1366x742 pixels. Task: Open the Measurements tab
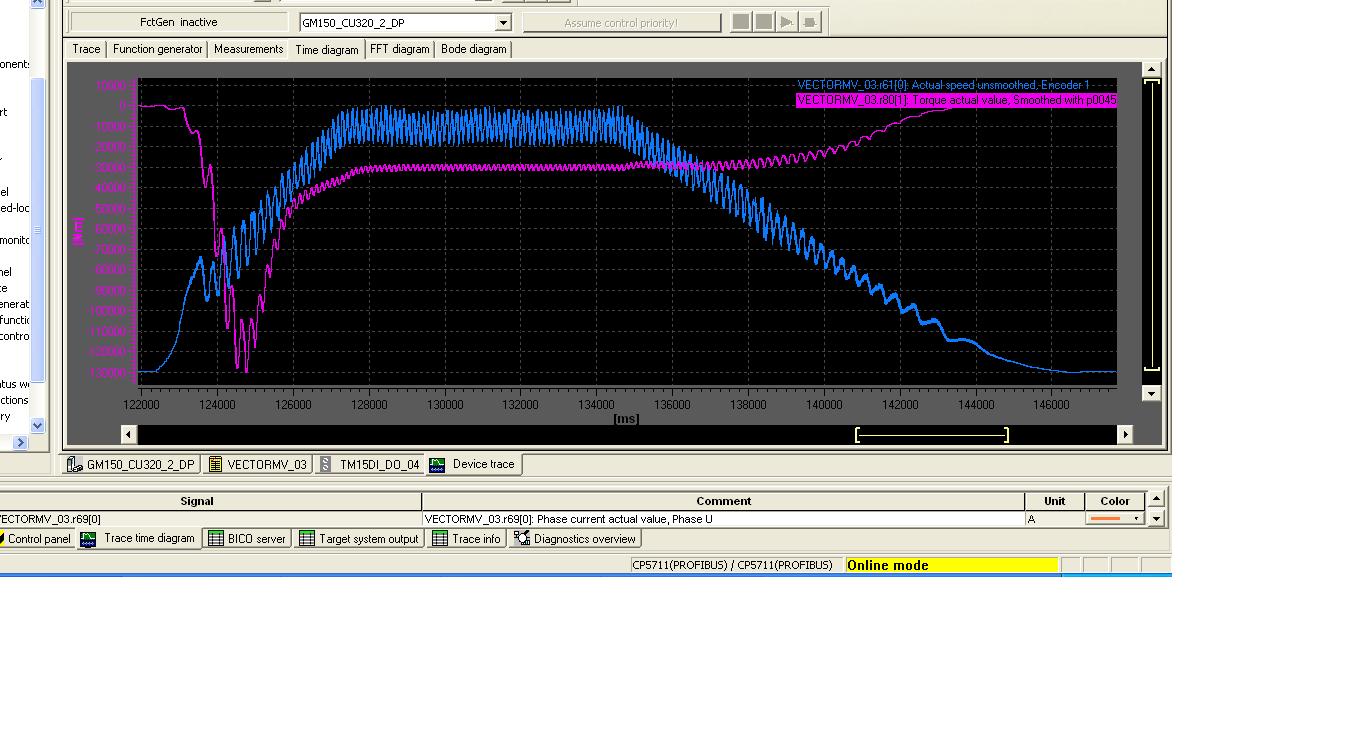tap(248, 49)
